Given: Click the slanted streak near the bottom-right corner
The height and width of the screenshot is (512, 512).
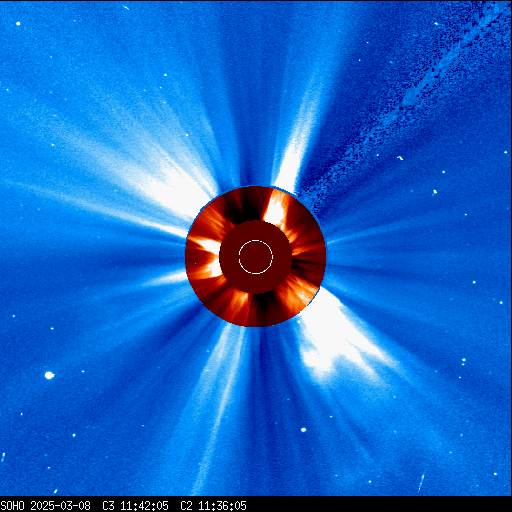Looking at the screenshot, I should tap(421, 482).
